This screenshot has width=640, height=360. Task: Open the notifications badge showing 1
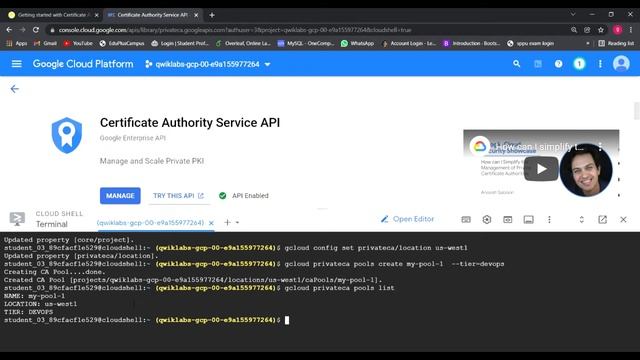pos(579,64)
